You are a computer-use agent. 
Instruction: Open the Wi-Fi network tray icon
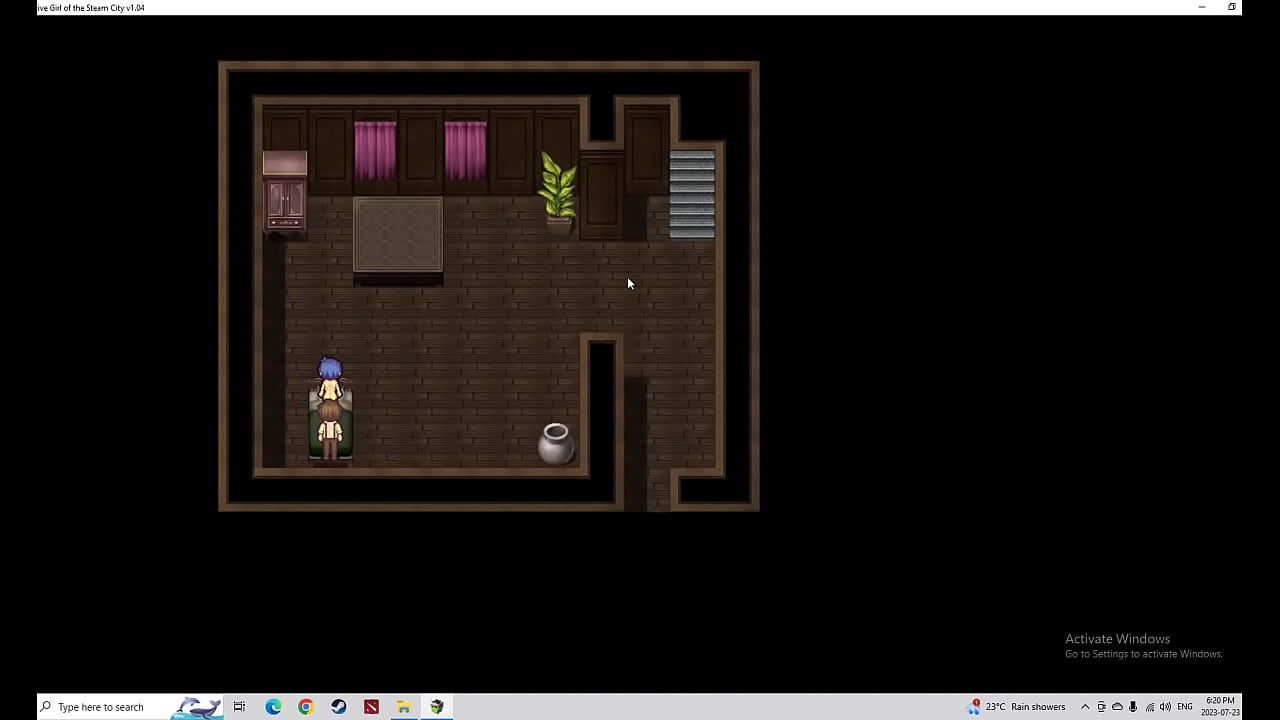(1149, 707)
